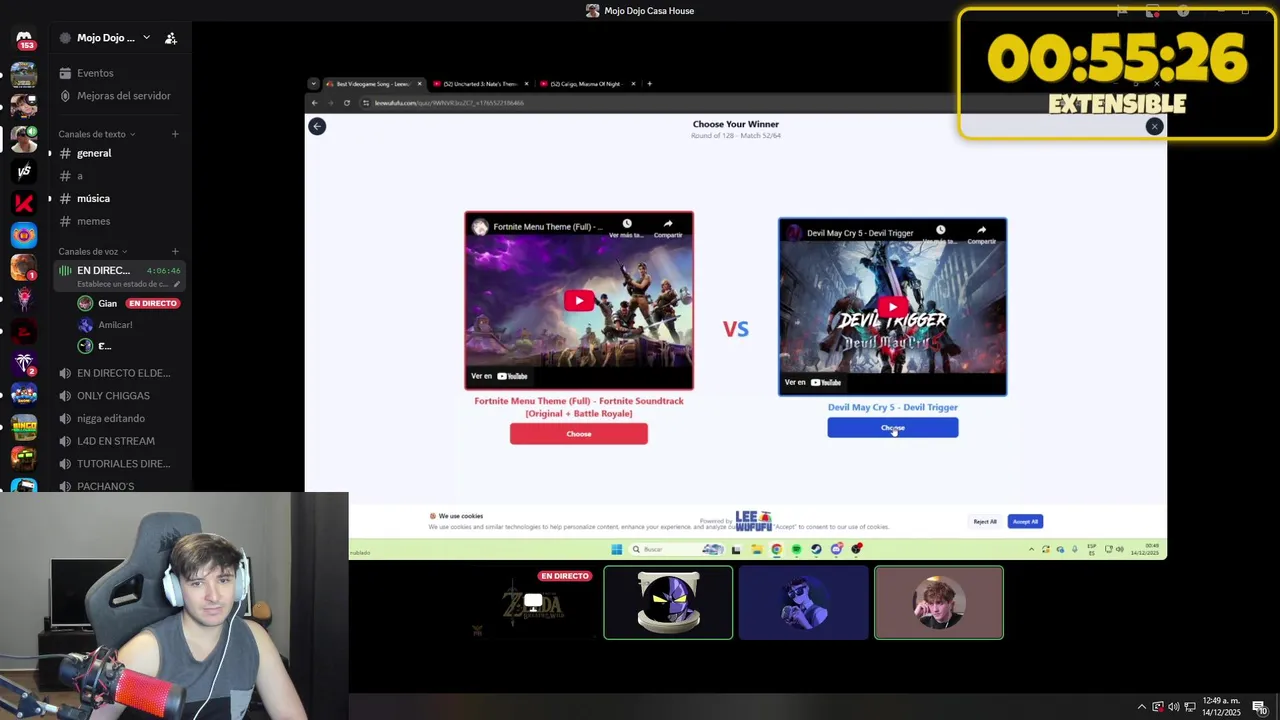Add a channel to Canales de texto
The height and width of the screenshot is (720, 1280).
click(175, 134)
